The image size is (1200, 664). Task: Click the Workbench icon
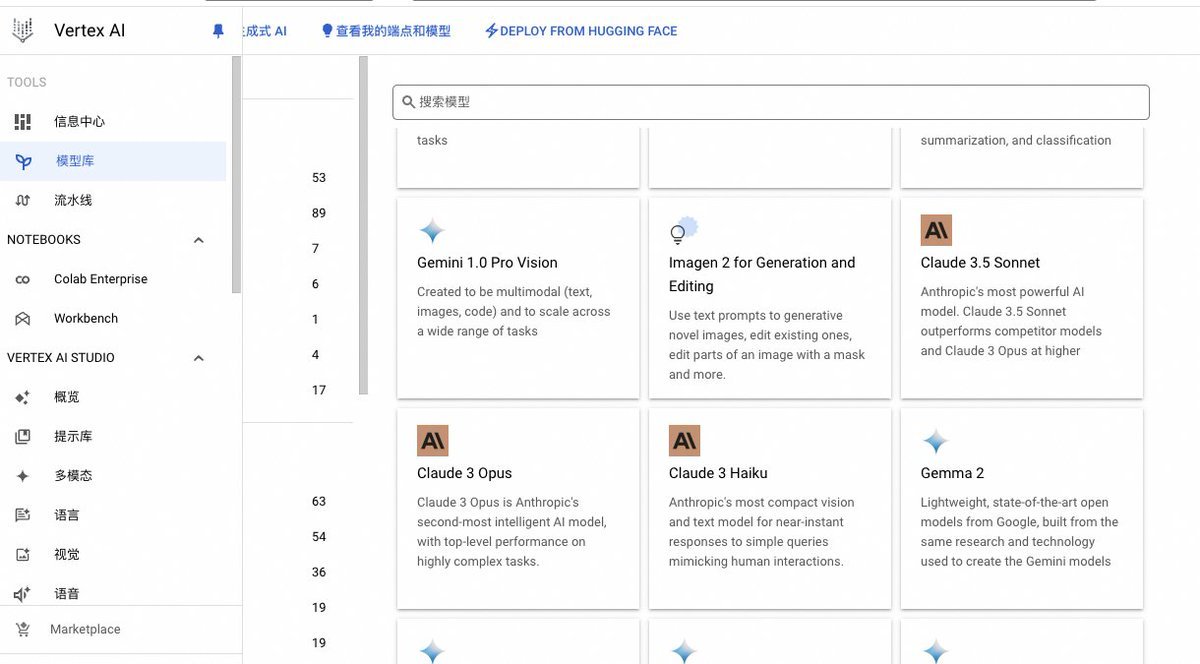pyautogui.click(x=23, y=319)
